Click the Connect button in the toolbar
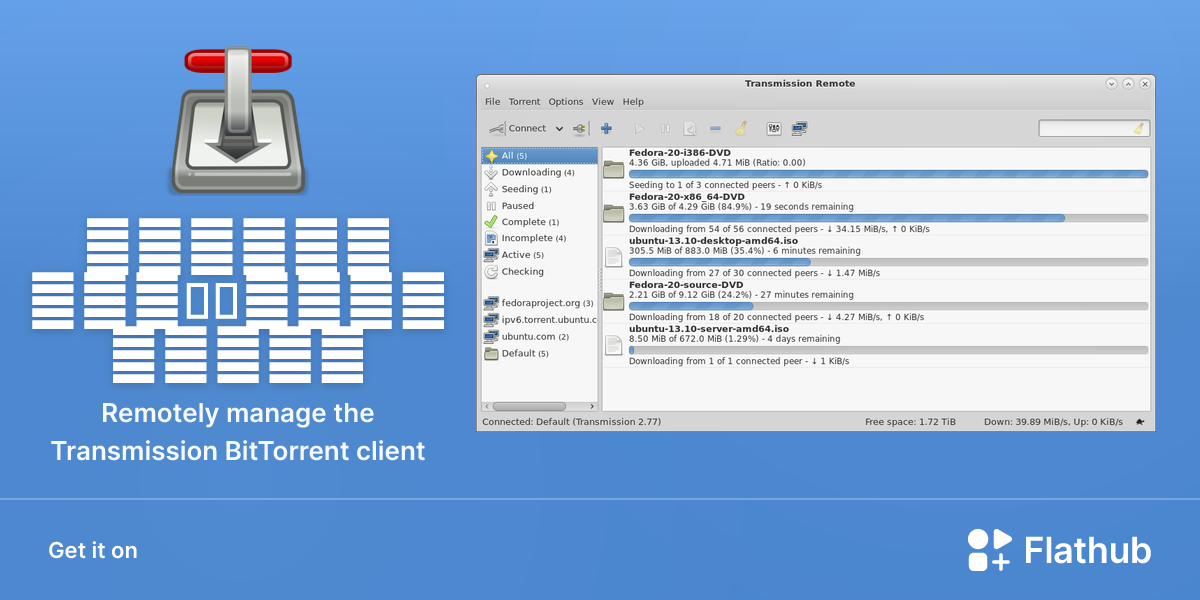 (x=517, y=128)
